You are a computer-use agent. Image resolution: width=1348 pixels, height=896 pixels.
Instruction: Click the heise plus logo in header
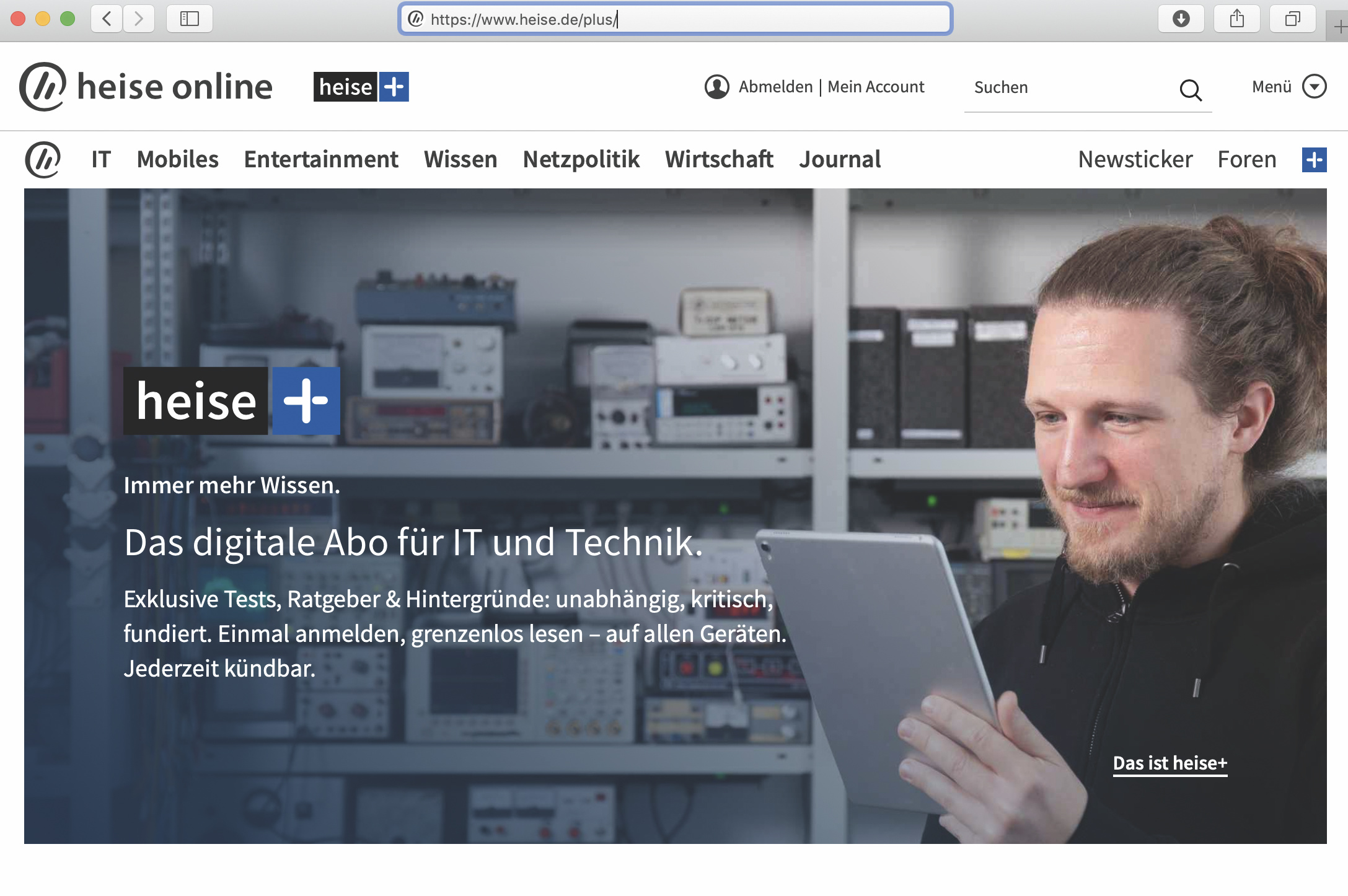361,87
